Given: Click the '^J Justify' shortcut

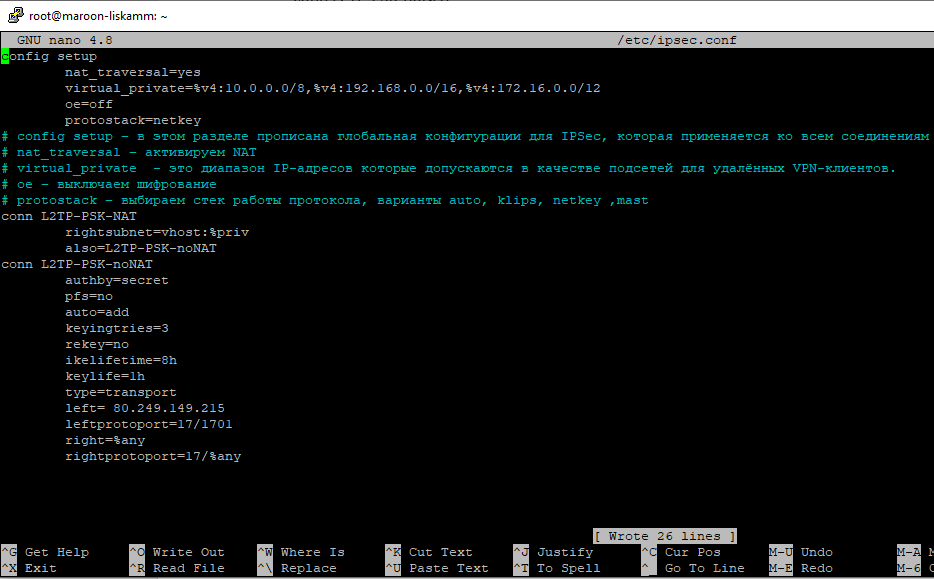Looking at the screenshot, I should pyautogui.click(x=553, y=553).
